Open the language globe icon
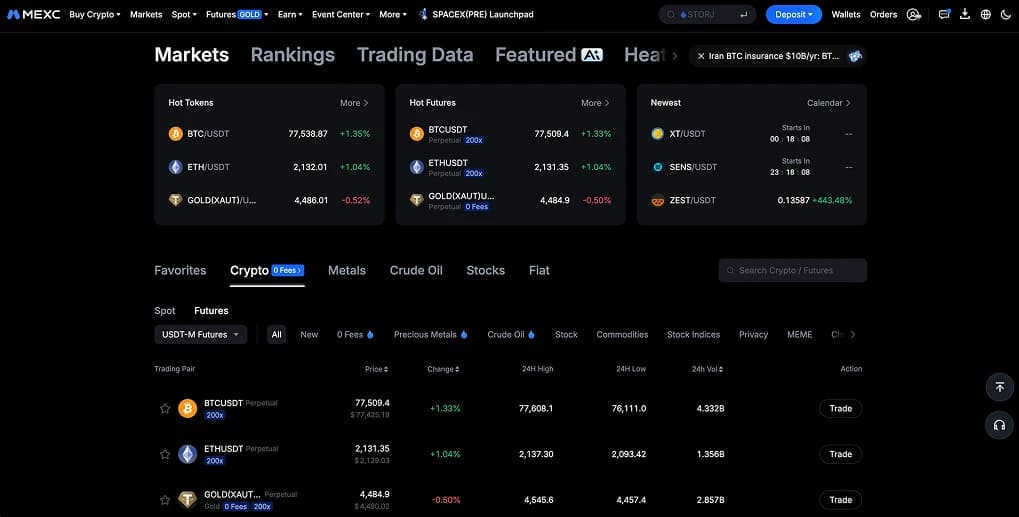This screenshot has width=1019, height=517. (986, 14)
